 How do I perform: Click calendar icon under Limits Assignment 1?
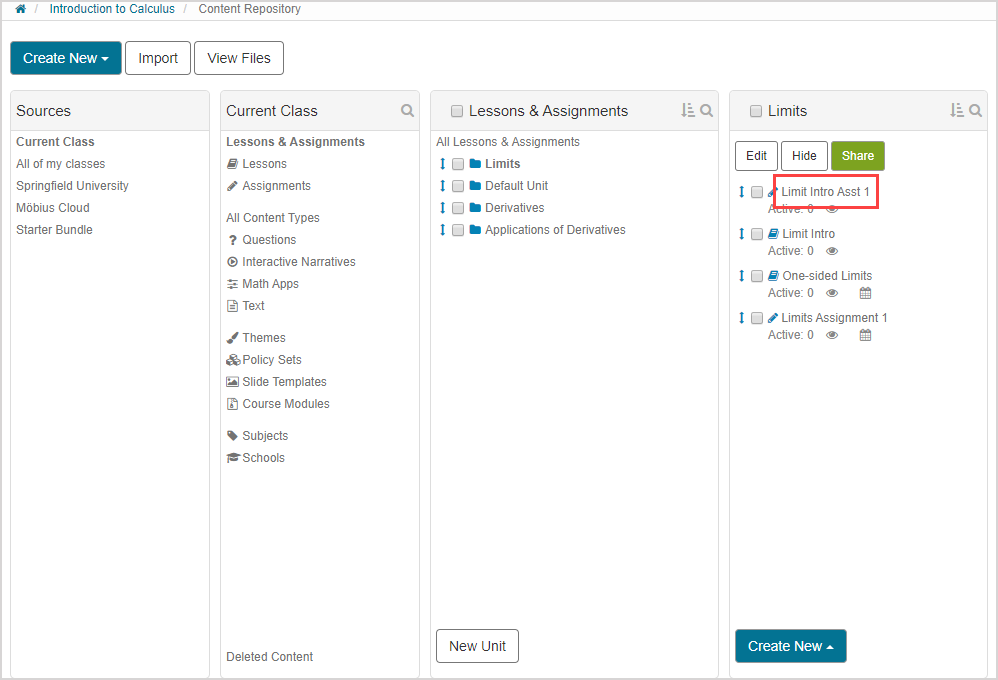866,335
